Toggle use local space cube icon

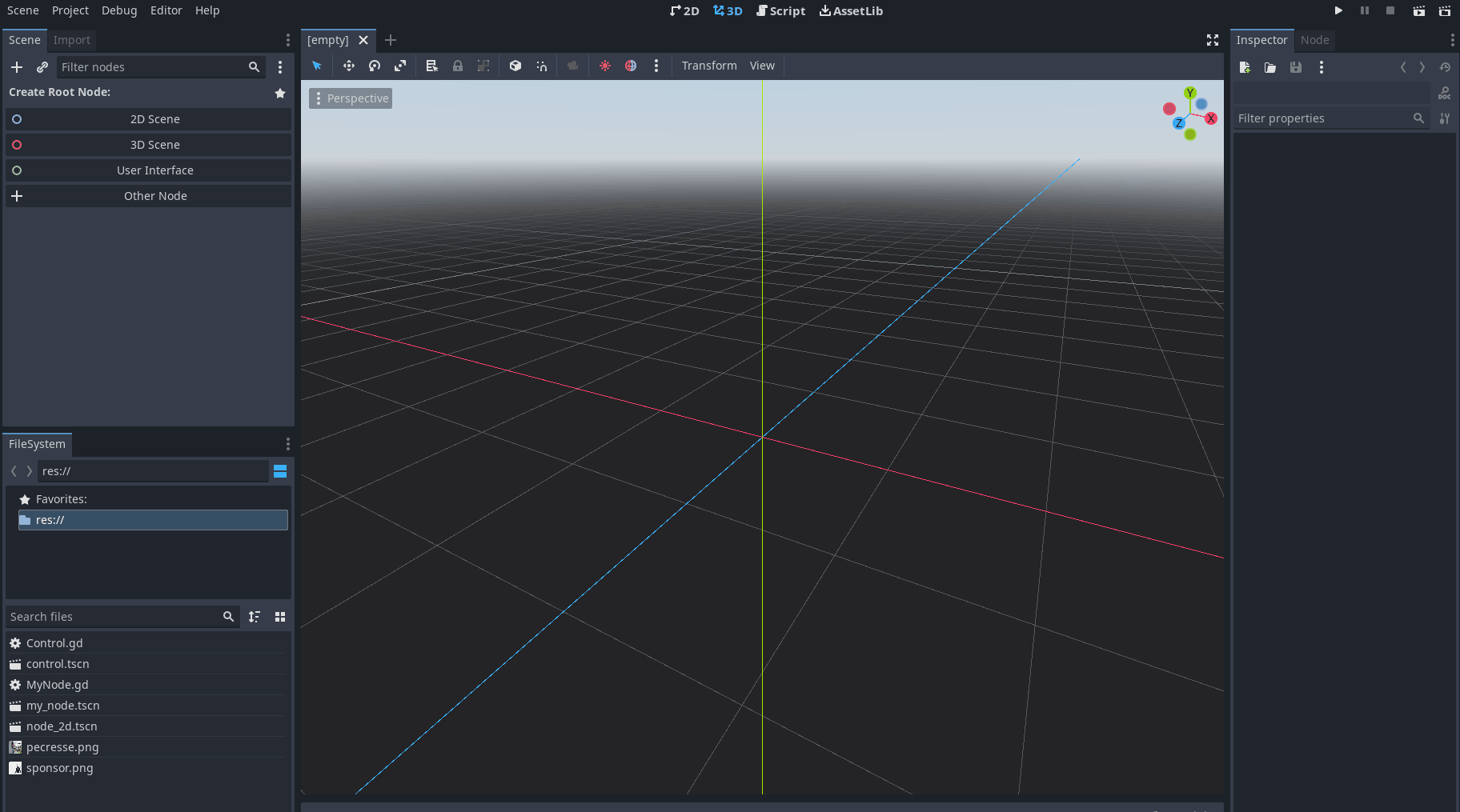pyautogui.click(x=515, y=66)
